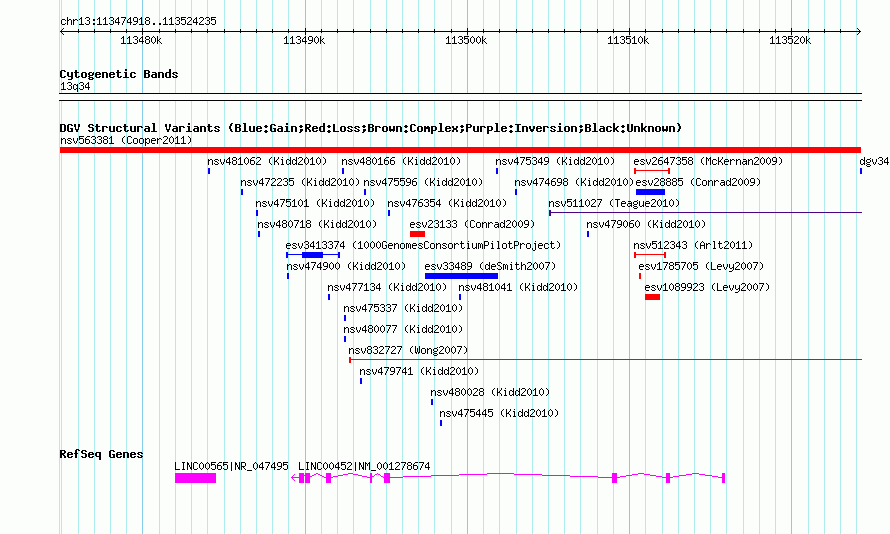Select the nsv475101 (Kidd2010) label
This screenshot has width=890, height=534.
pos(315,203)
